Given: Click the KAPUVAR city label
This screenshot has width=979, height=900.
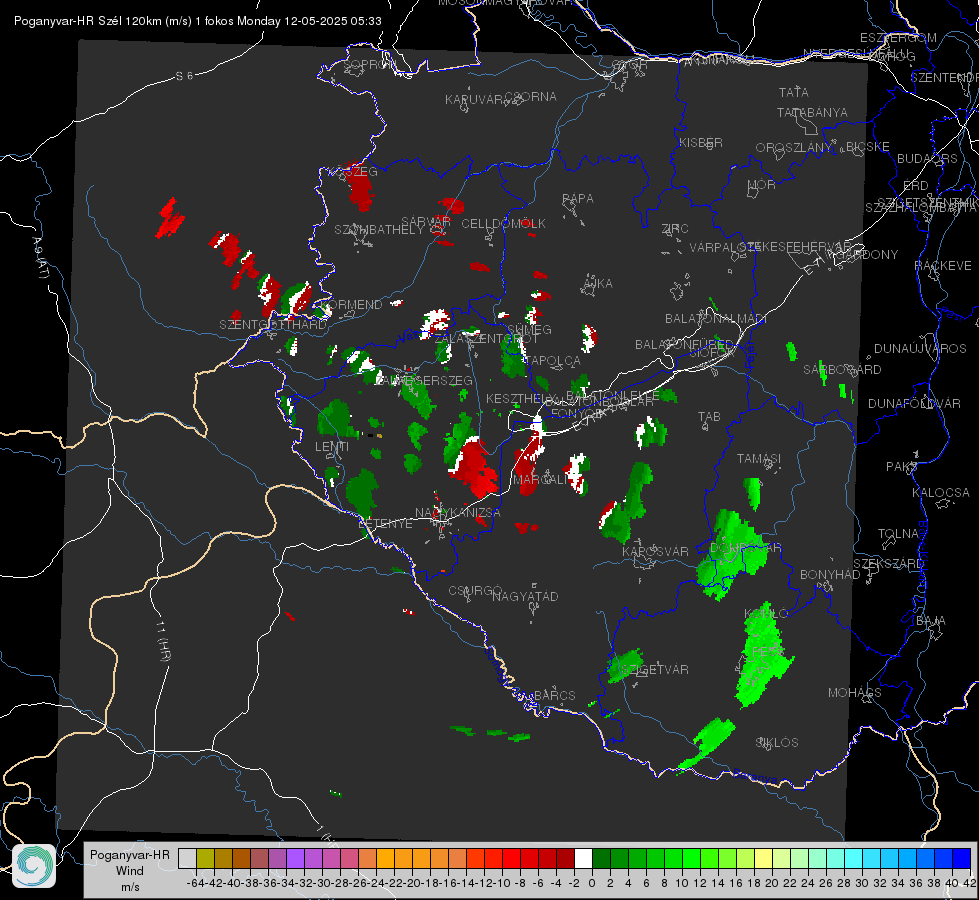Looking at the screenshot, I should tap(474, 100).
